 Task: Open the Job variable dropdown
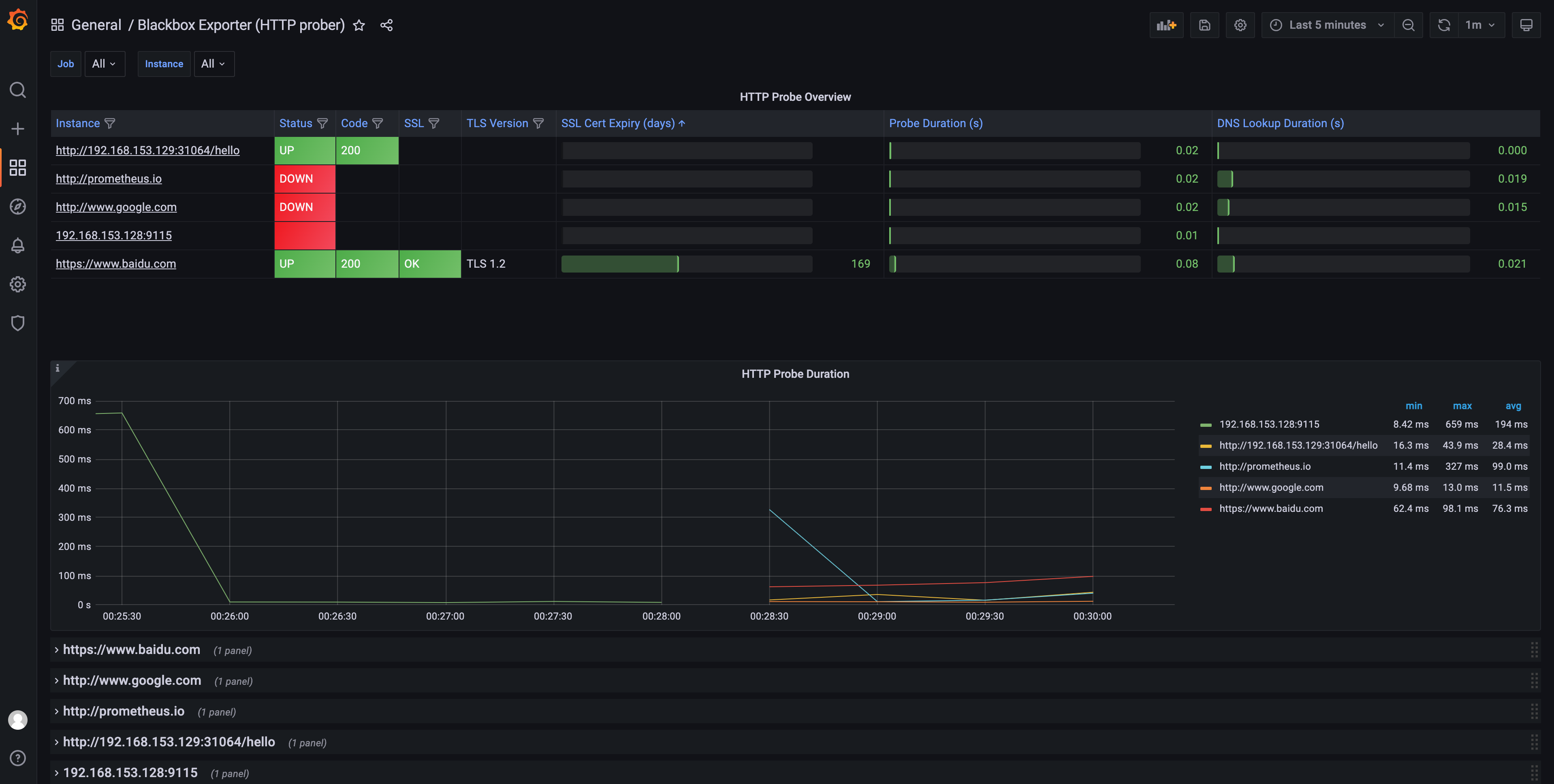[x=104, y=64]
